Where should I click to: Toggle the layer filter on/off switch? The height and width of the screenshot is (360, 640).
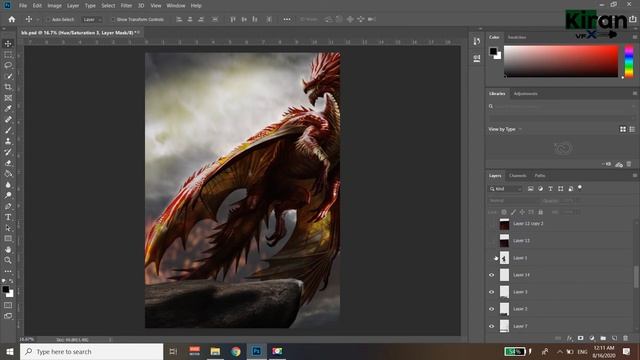tap(580, 188)
